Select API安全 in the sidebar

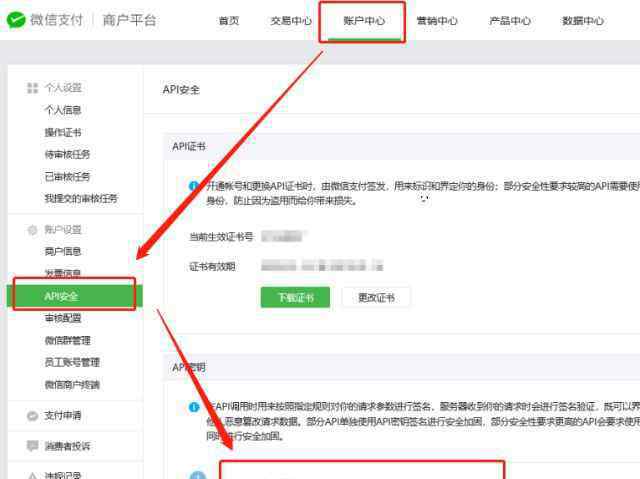tap(62, 296)
